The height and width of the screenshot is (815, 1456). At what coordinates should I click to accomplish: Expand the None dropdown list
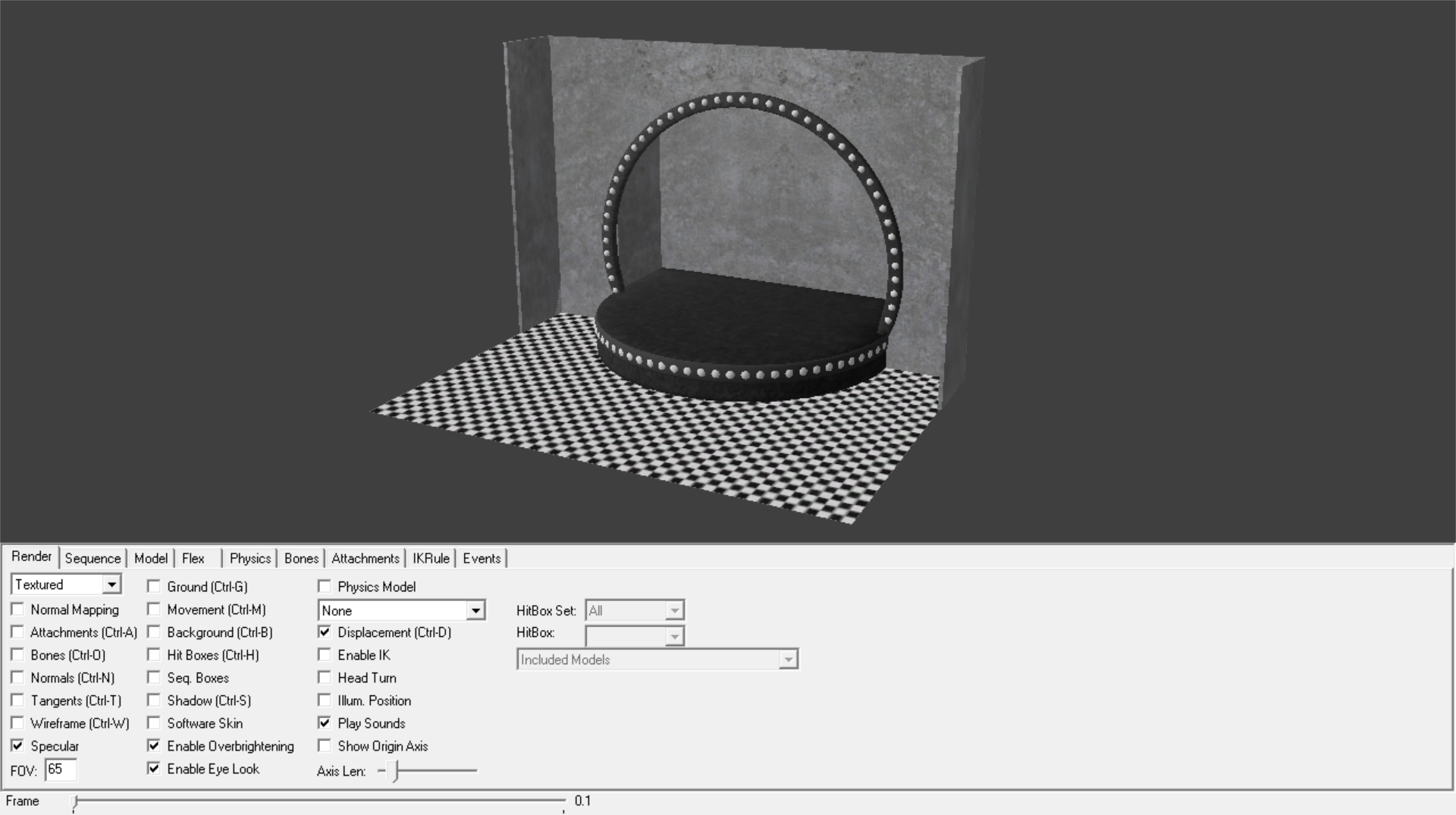click(x=475, y=610)
